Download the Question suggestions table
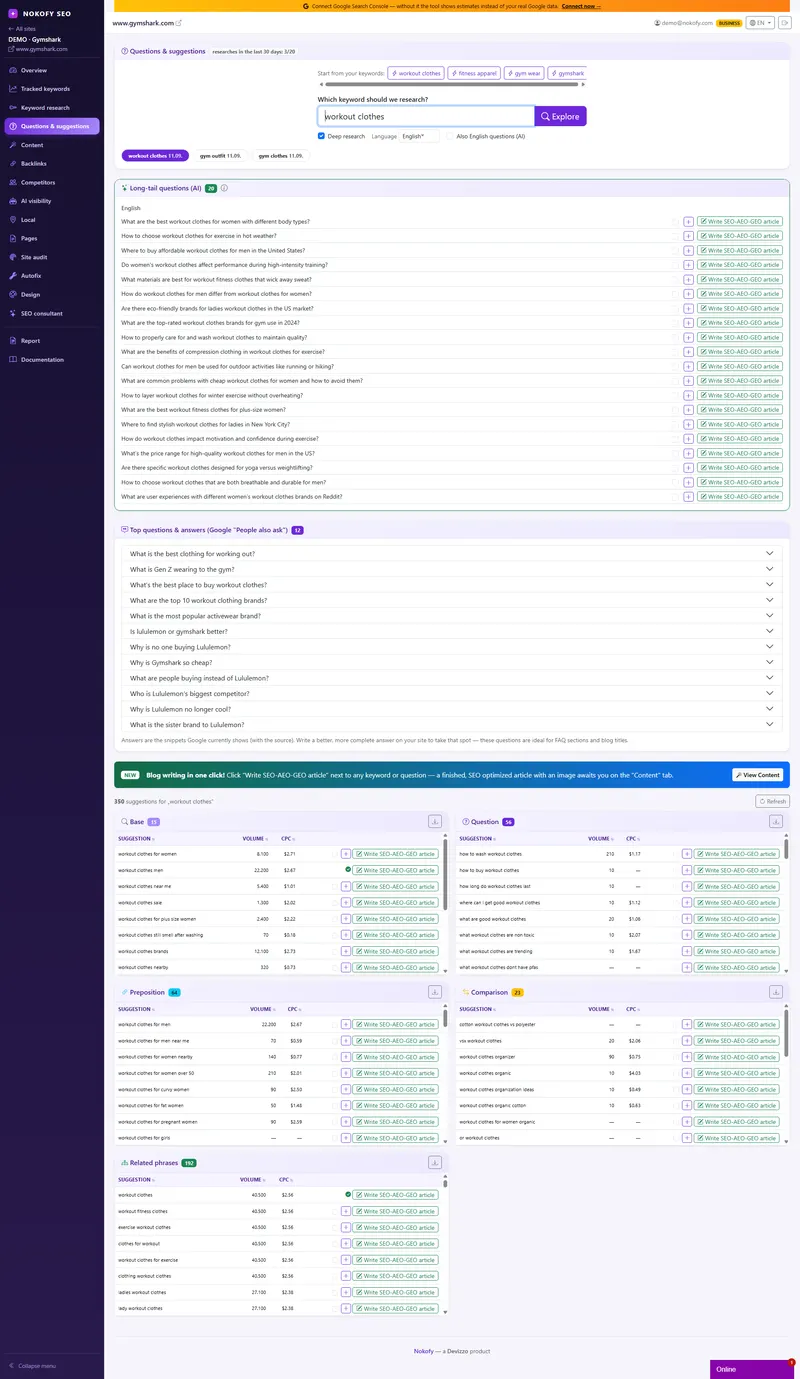 click(x=776, y=821)
